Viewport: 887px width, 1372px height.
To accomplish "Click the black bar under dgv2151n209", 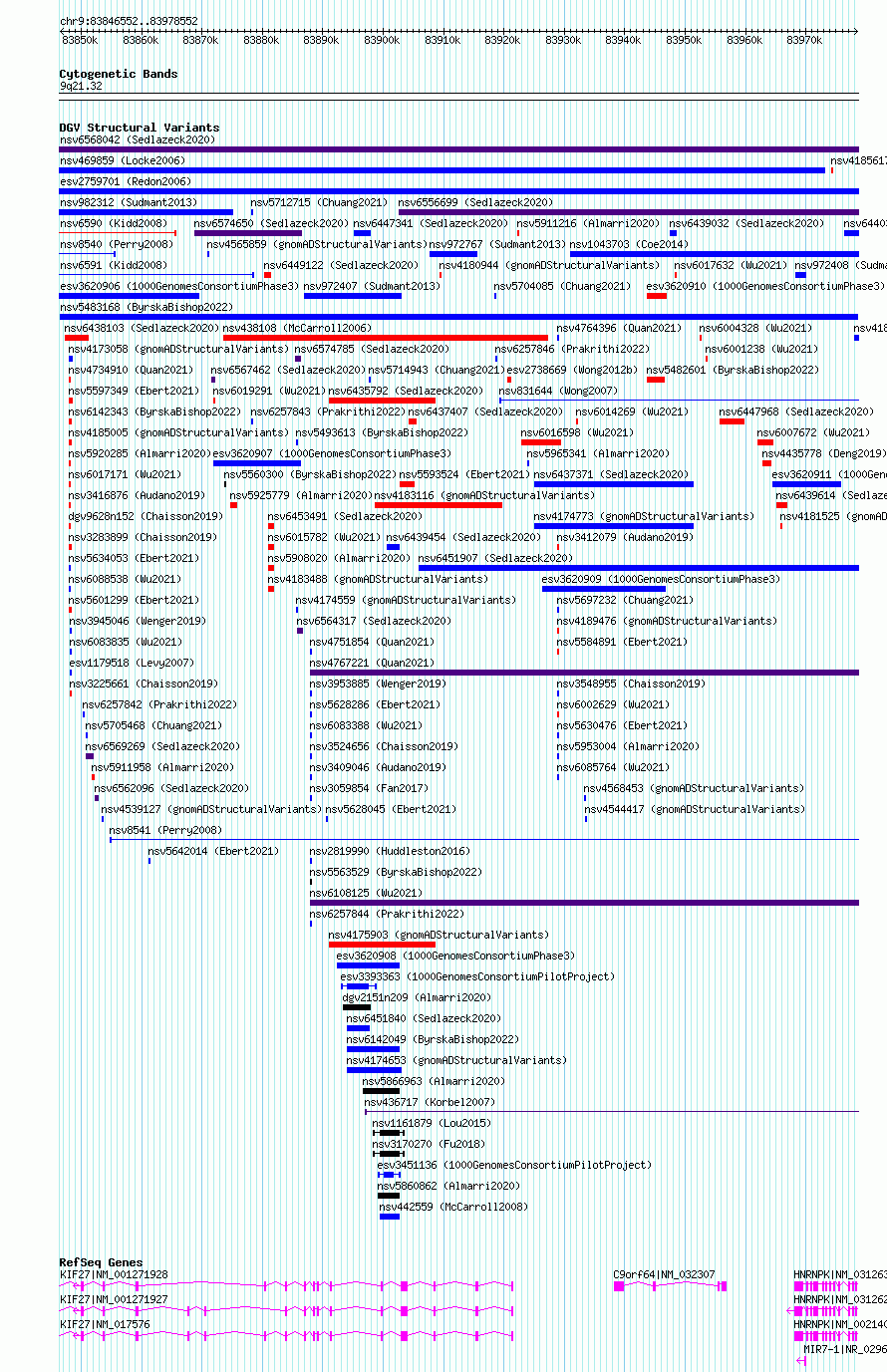I will [357, 1006].
